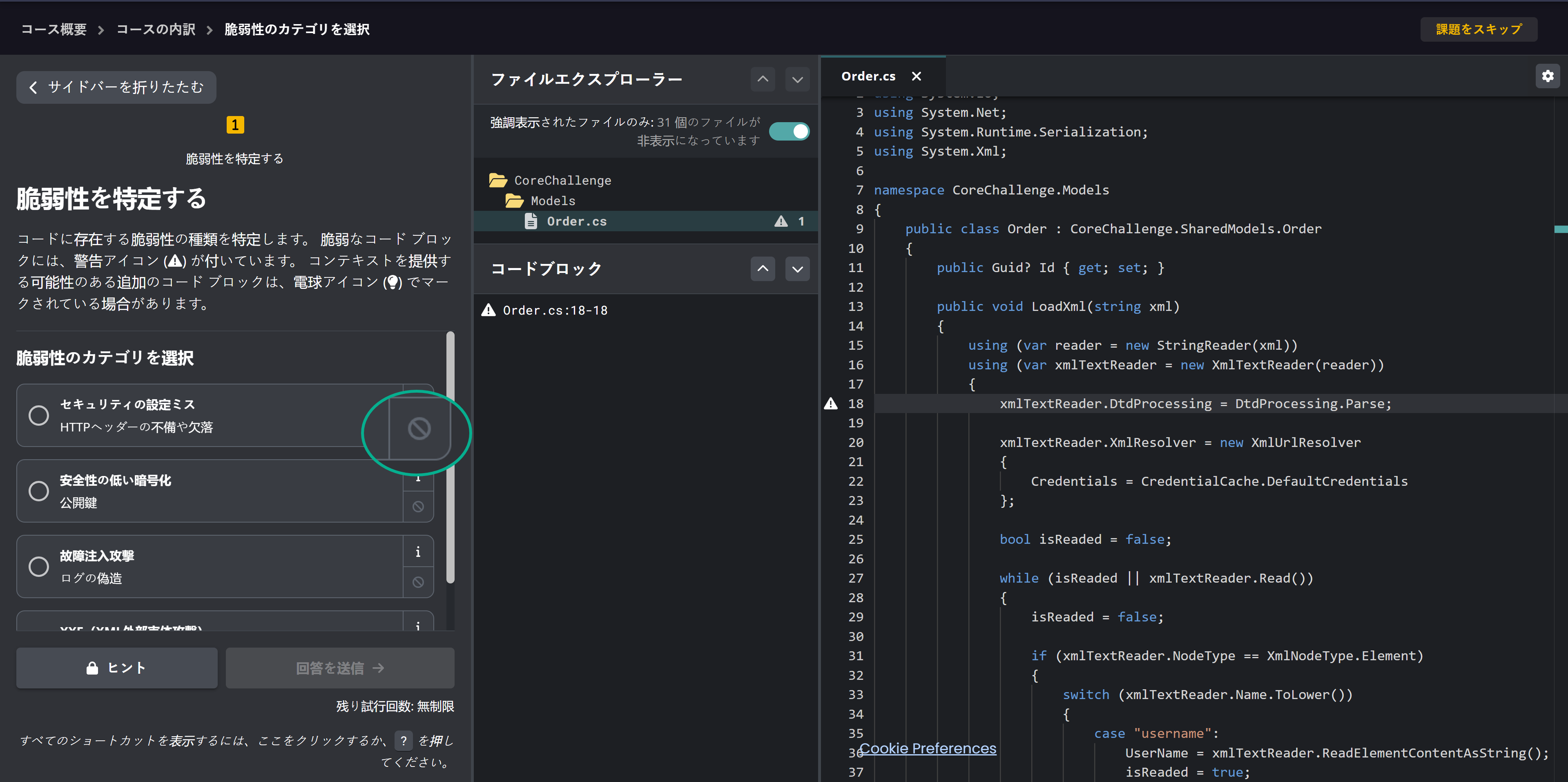Click line 18 DtdProcessing.Parse code
Viewport: 1568px width, 782px height.
pos(1196,403)
